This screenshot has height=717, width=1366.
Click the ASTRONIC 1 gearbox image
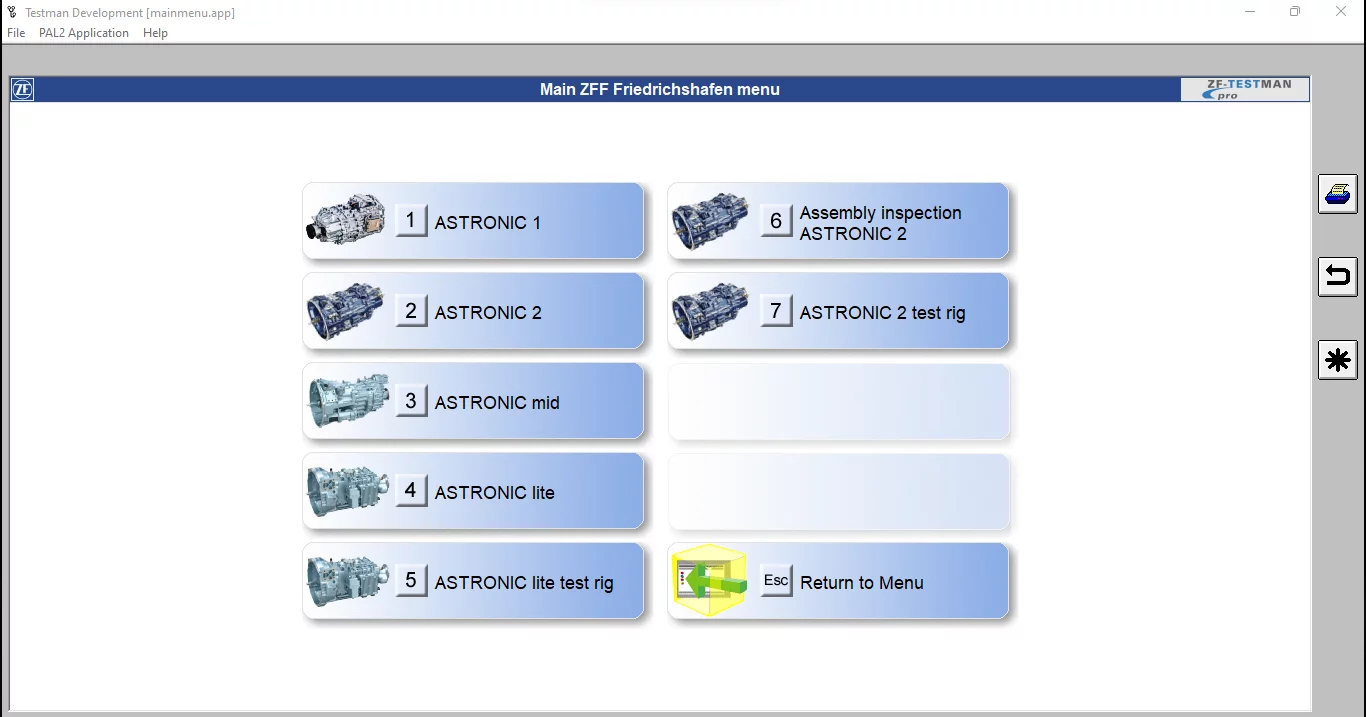point(345,221)
